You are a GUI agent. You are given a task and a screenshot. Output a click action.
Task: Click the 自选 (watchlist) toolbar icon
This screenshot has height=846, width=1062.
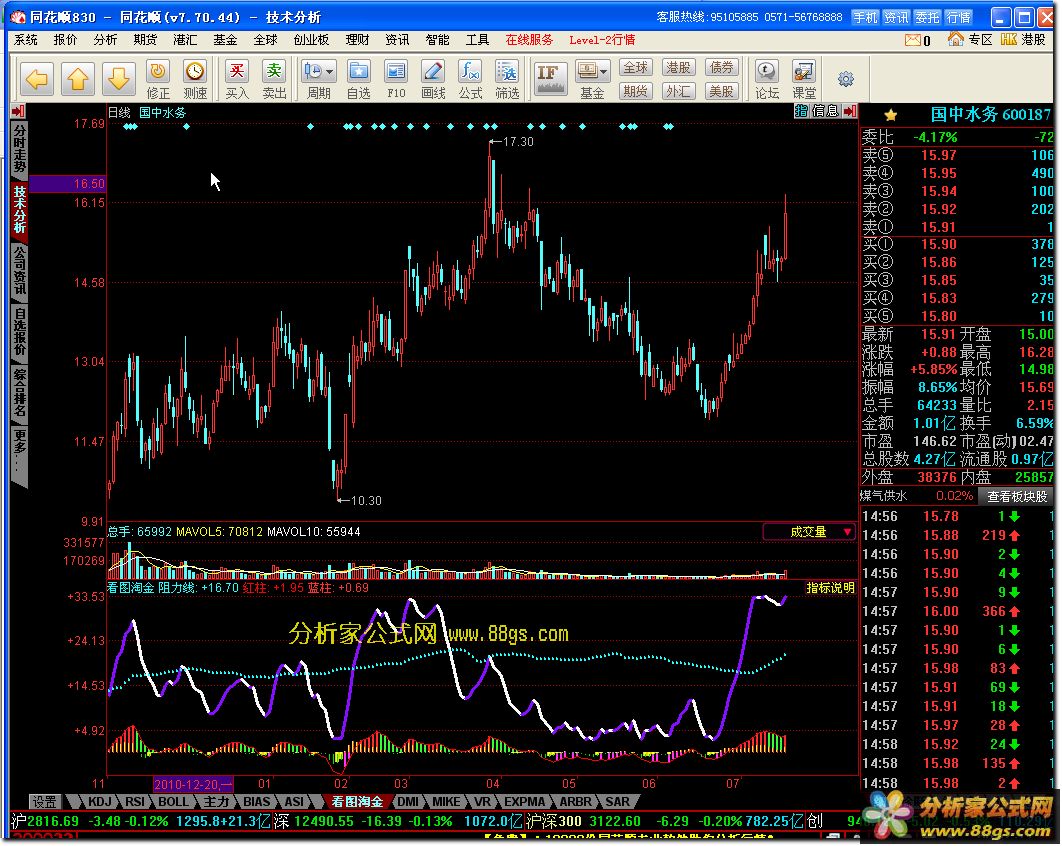point(358,79)
